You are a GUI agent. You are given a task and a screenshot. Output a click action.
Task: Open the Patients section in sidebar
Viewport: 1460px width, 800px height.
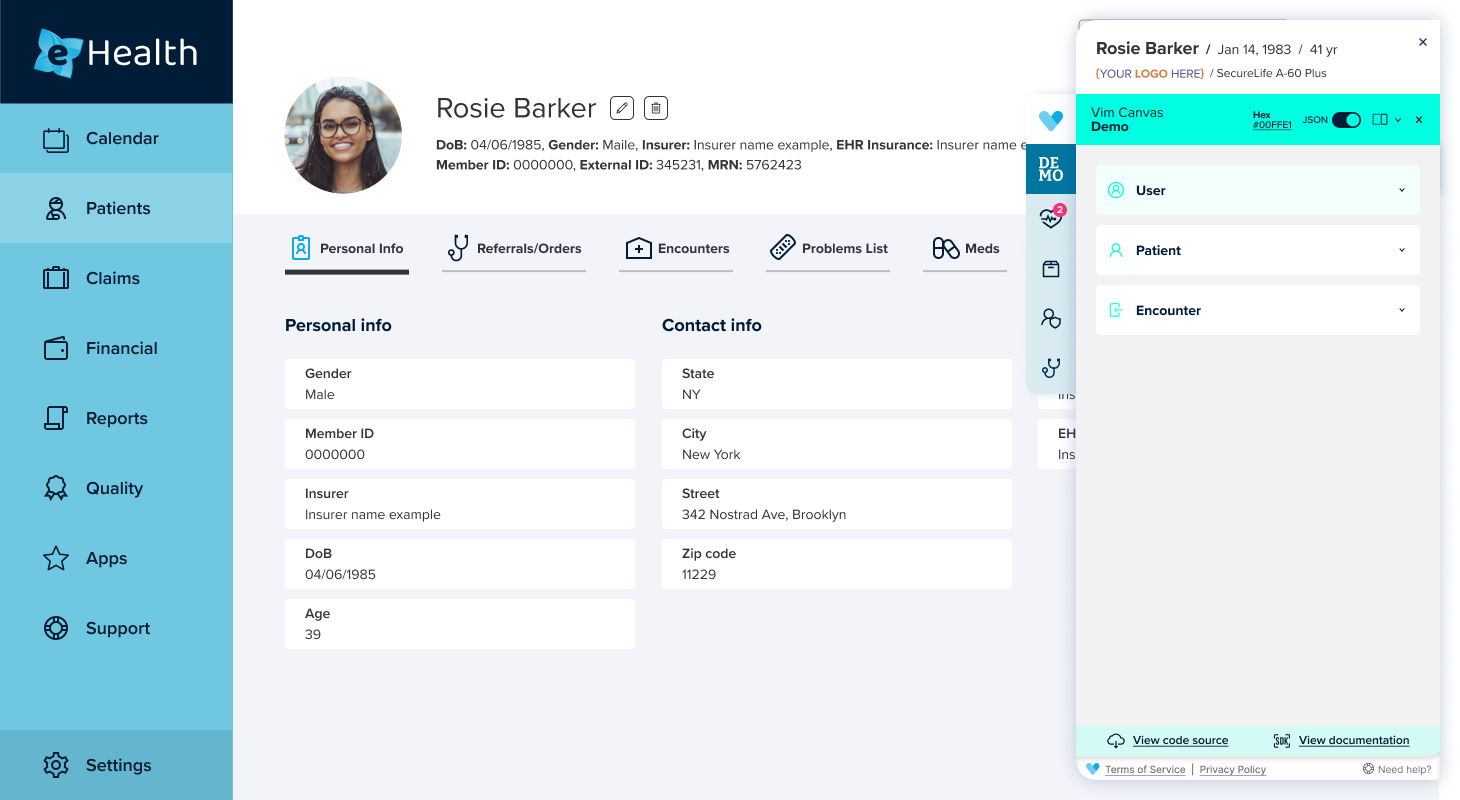point(116,208)
